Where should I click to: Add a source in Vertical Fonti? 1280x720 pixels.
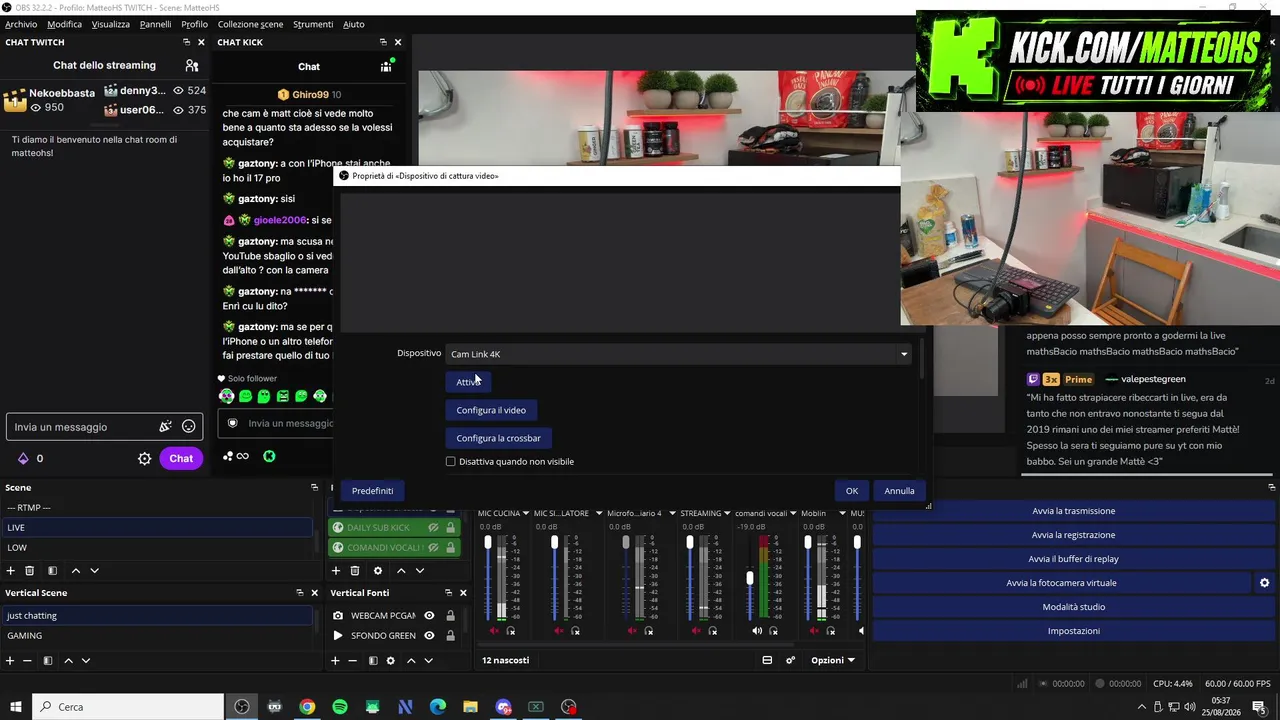[x=335, y=660]
